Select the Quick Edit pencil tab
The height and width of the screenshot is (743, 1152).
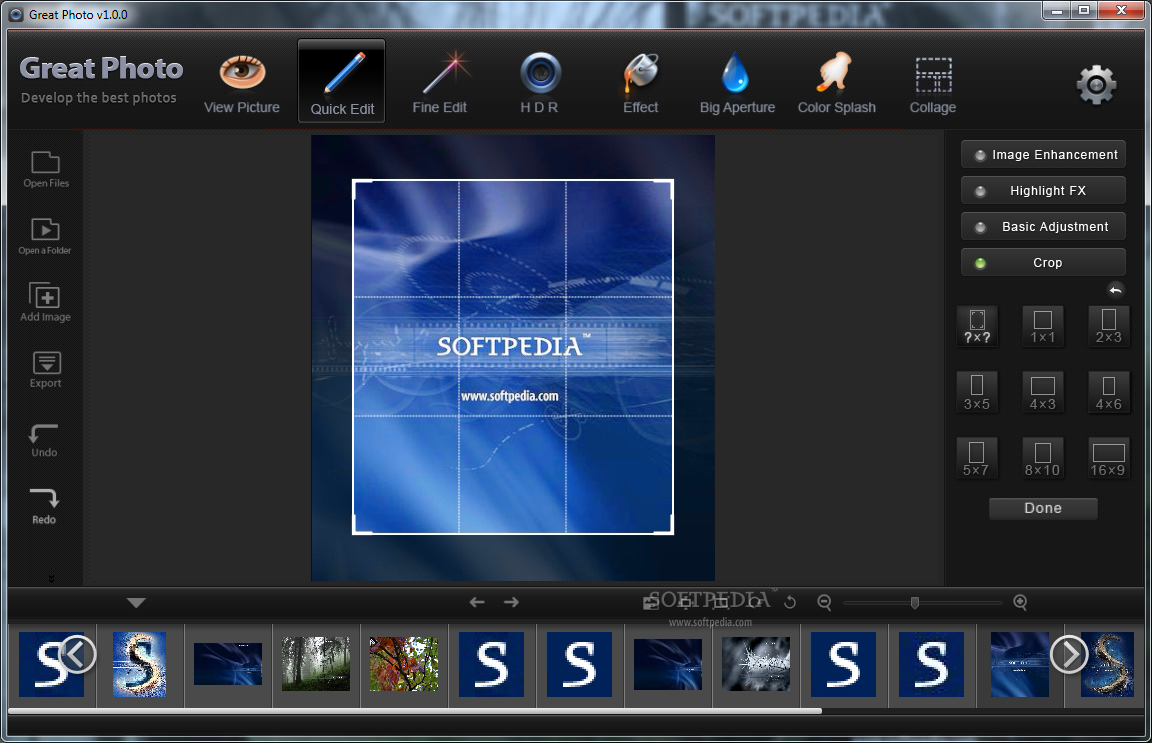(x=342, y=81)
